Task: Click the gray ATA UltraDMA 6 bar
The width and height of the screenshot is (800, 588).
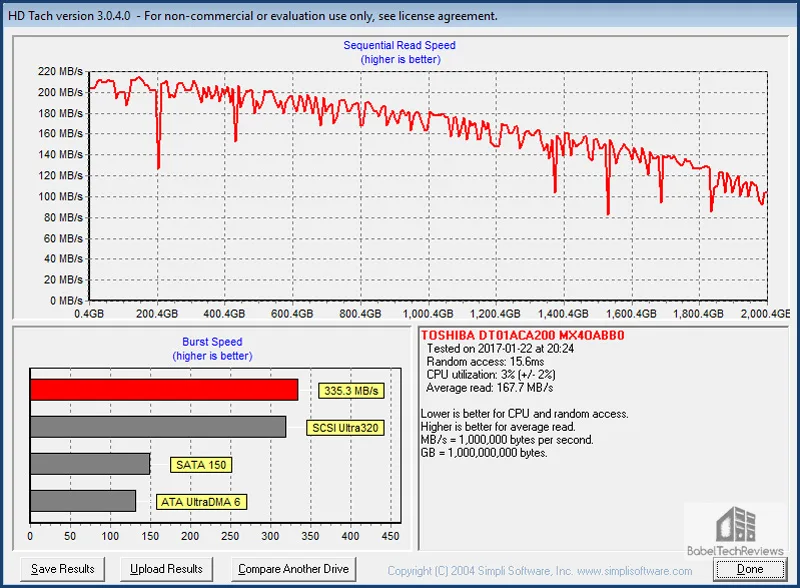Action: [83, 501]
